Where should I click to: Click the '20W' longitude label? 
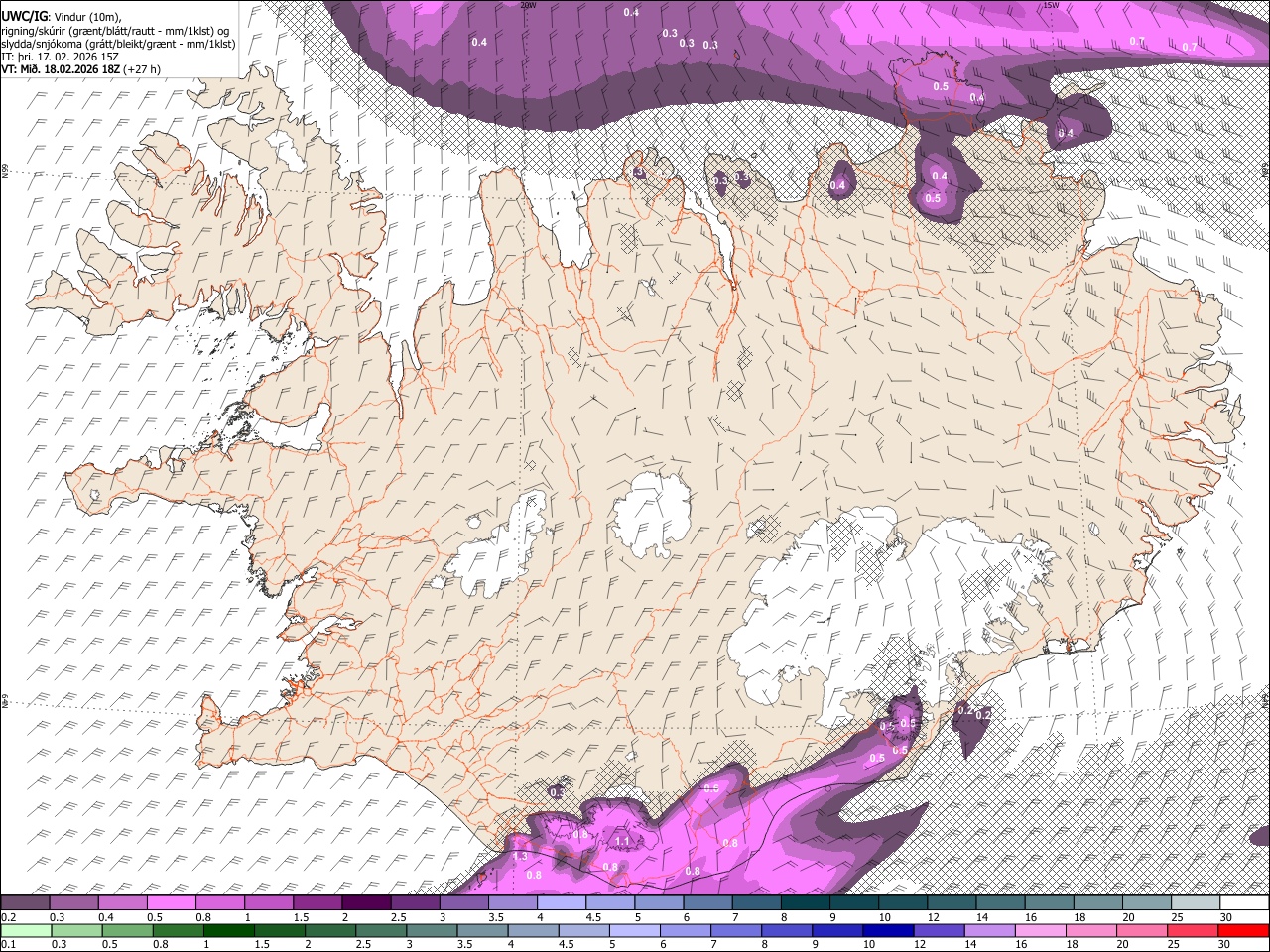click(x=528, y=5)
